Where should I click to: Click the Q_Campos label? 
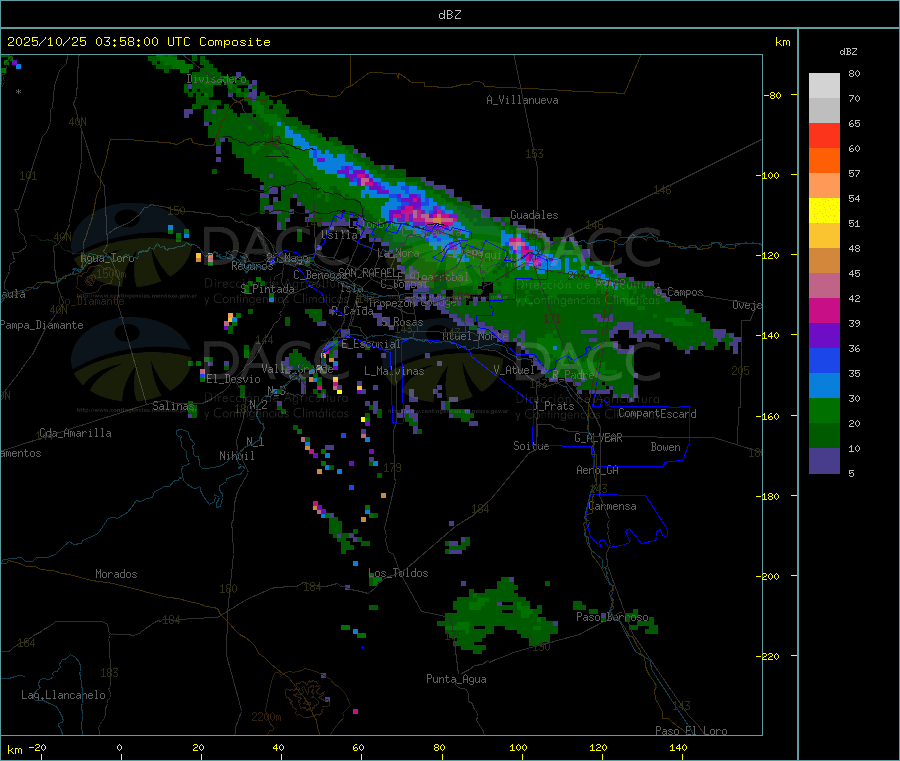(x=678, y=292)
